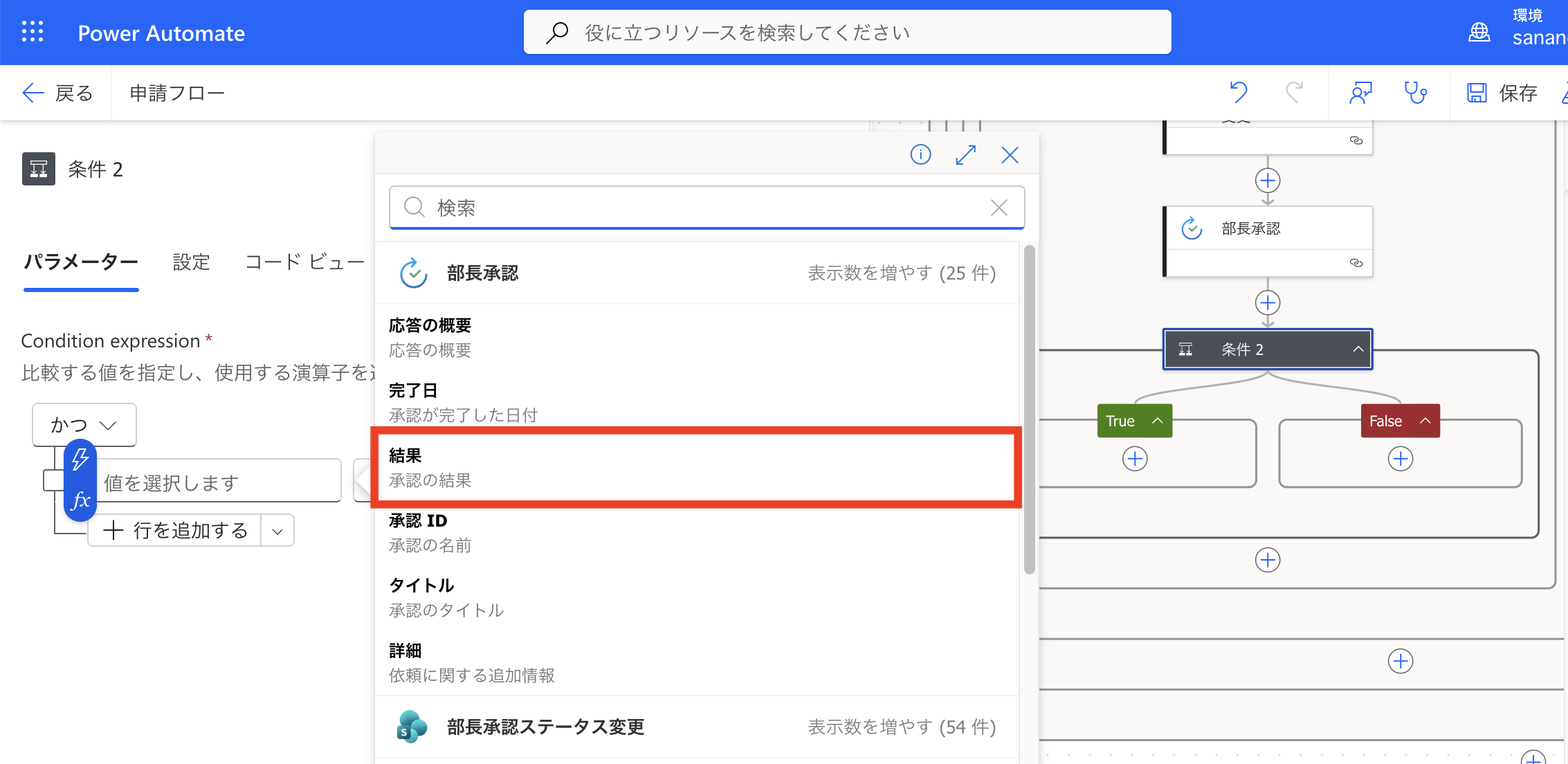Add an action inside the True branch

pyautogui.click(x=1135, y=459)
